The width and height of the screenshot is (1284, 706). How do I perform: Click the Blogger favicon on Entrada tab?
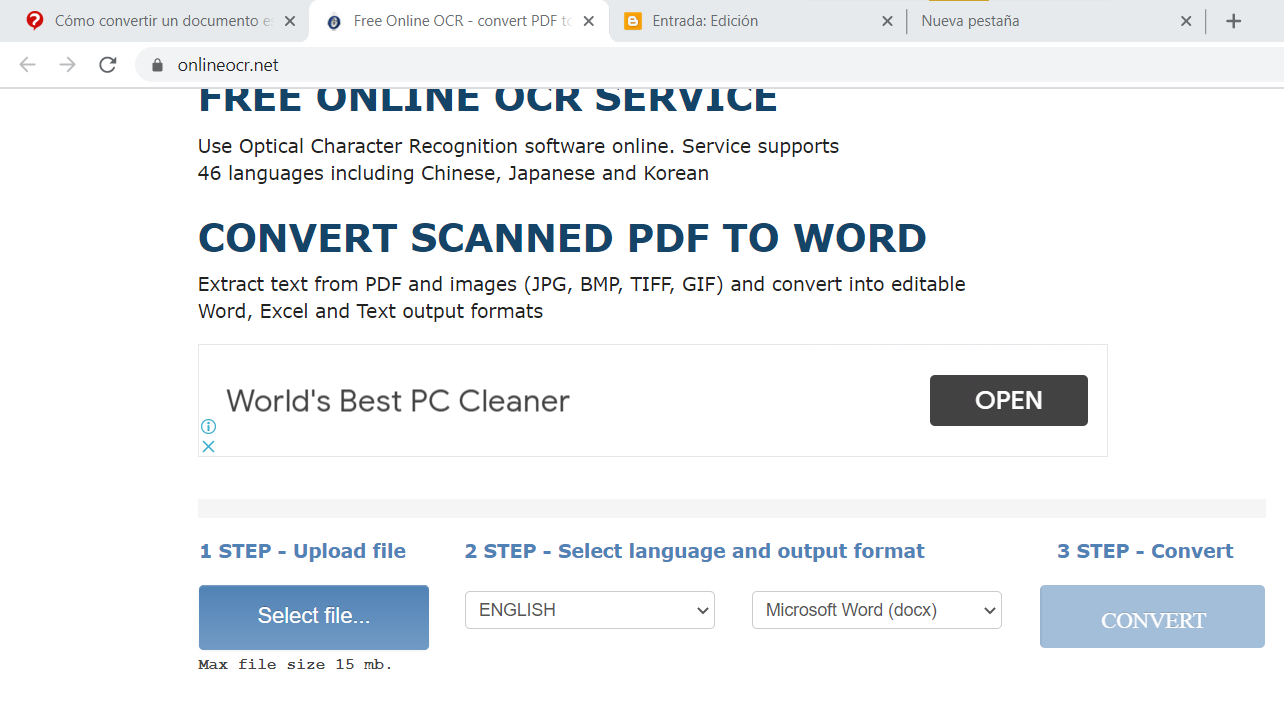point(632,21)
